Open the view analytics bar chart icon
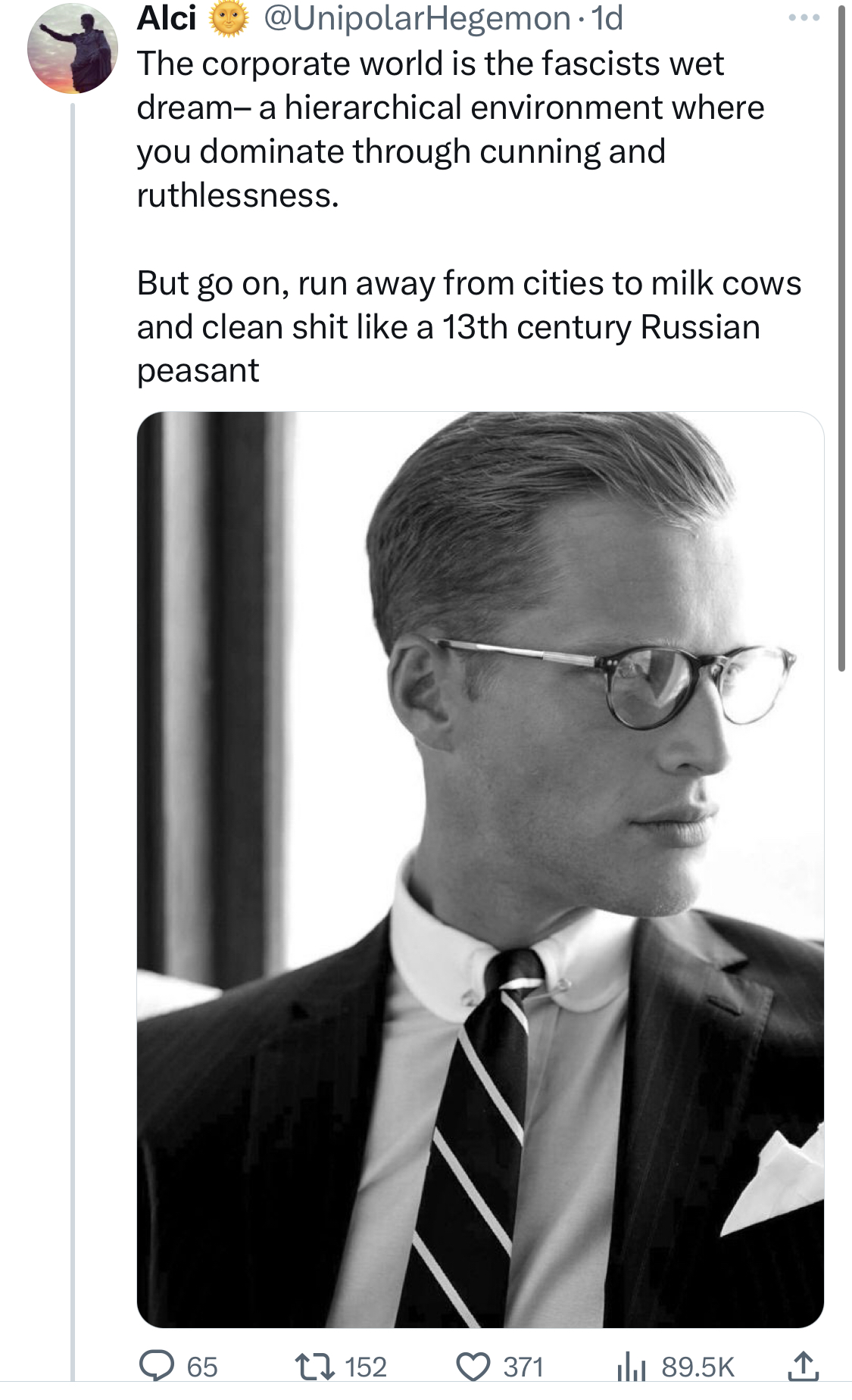Viewport: 852px width, 1400px height. coord(631,1366)
